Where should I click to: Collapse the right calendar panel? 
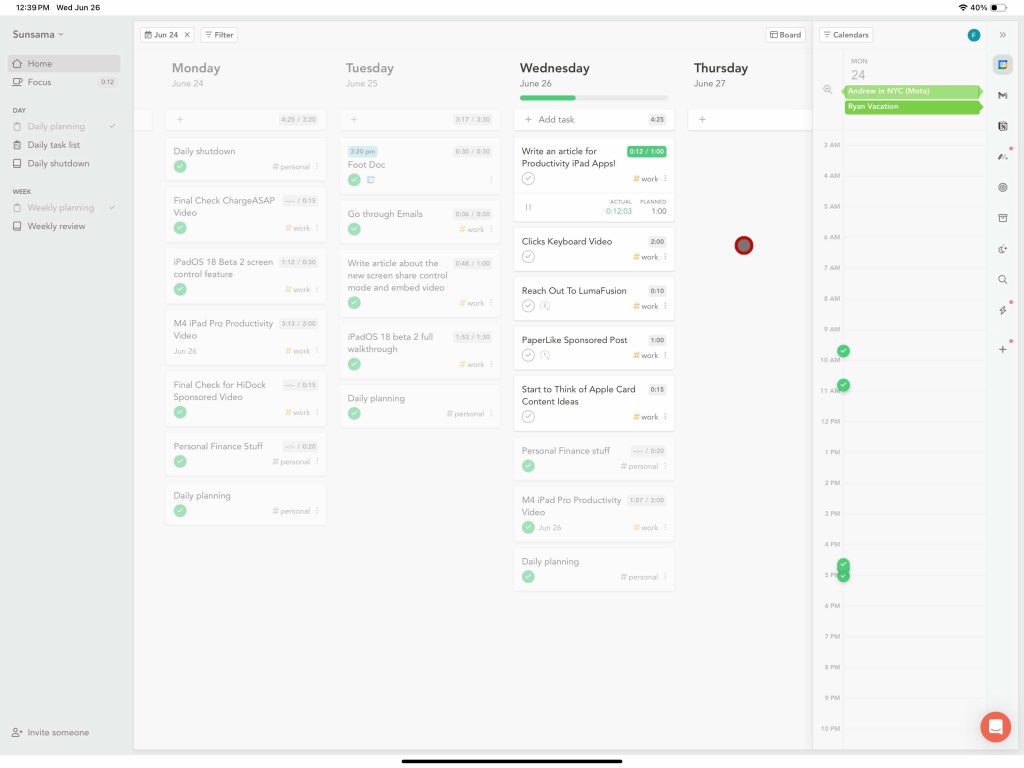(1002, 35)
